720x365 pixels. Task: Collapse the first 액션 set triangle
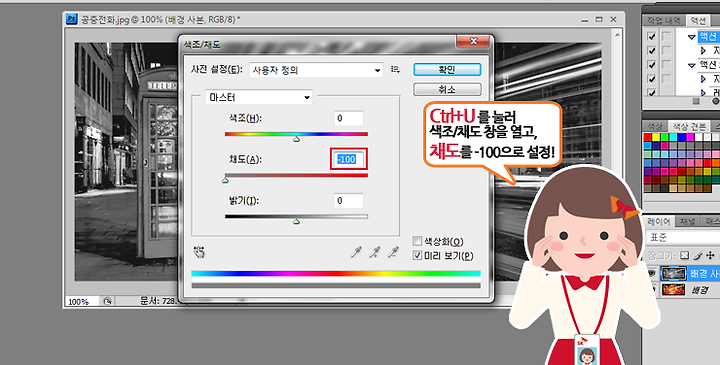pyautogui.click(x=692, y=37)
